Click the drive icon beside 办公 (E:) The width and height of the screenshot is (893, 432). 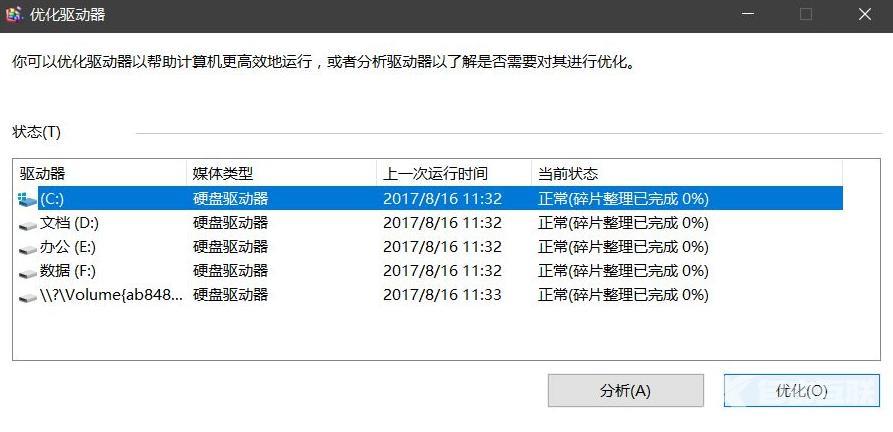coord(27,249)
